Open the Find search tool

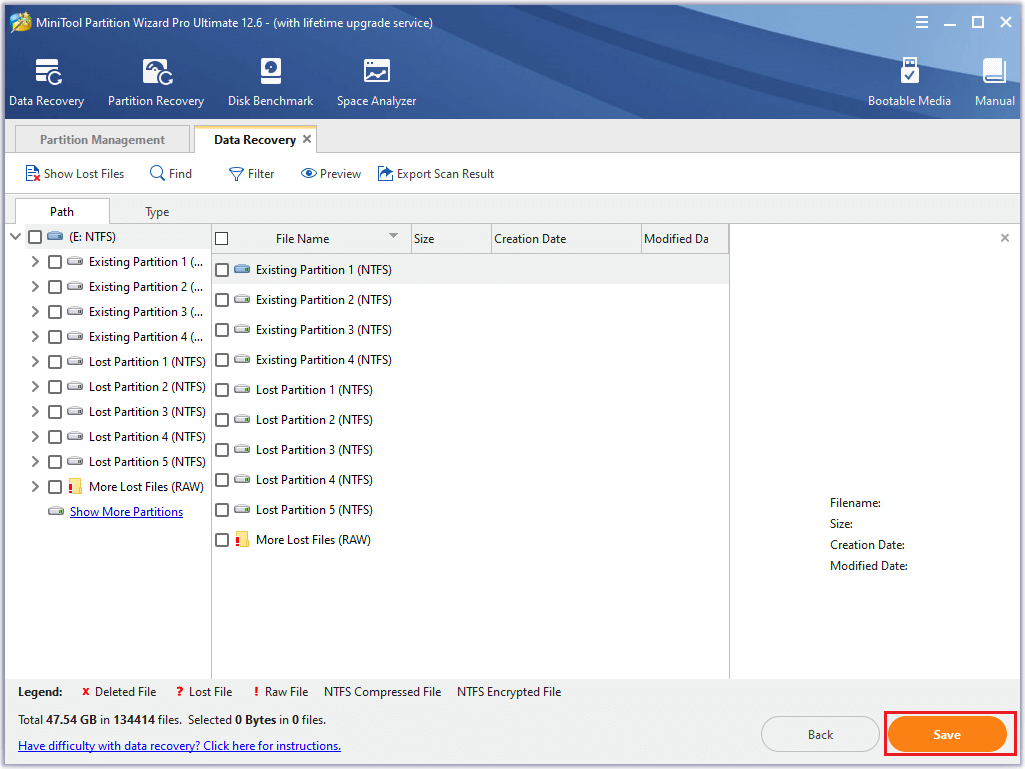point(171,174)
